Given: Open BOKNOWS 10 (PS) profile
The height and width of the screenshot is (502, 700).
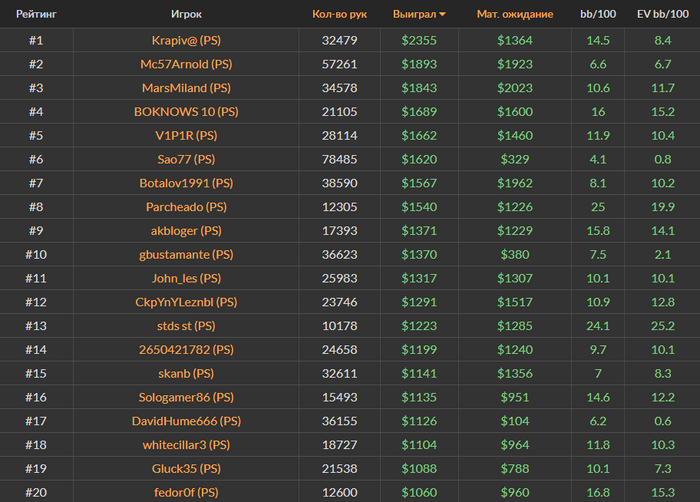Looking at the screenshot, I should 186,112.
